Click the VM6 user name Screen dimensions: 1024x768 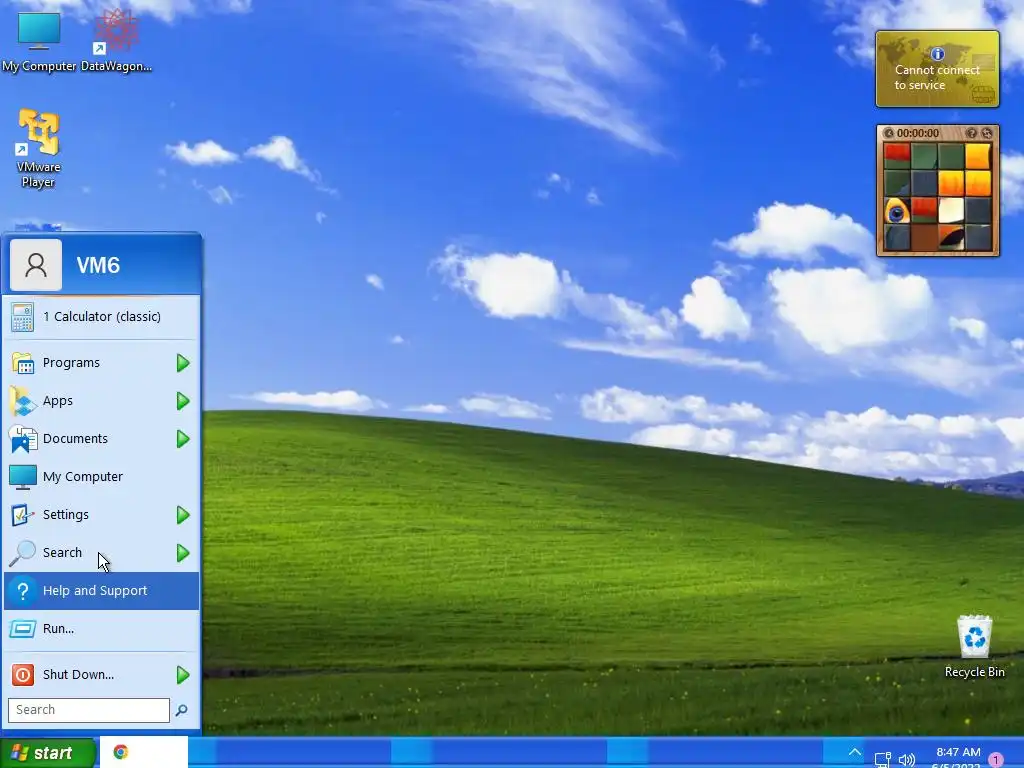click(x=98, y=265)
